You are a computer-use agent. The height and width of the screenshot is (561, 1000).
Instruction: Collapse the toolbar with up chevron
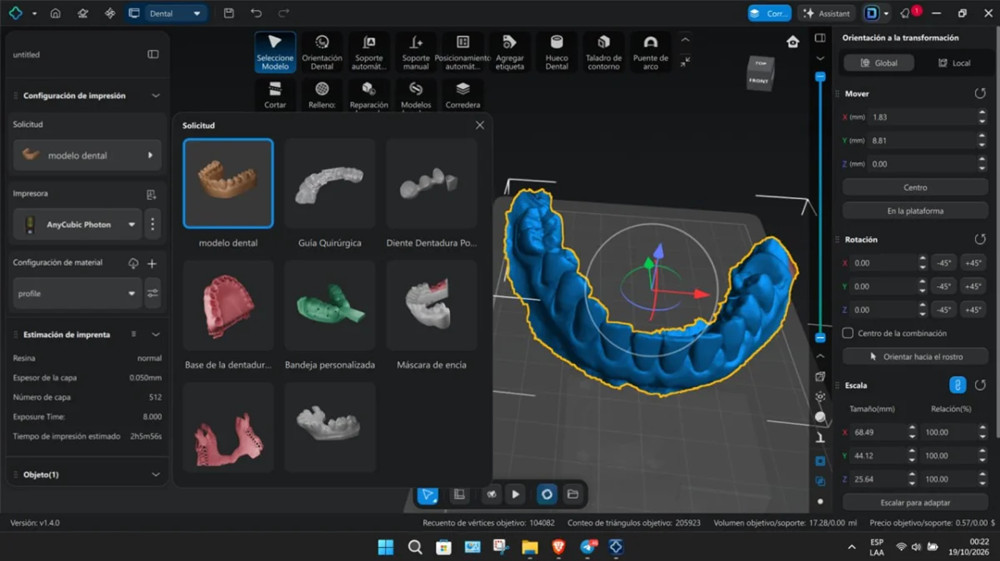685,40
